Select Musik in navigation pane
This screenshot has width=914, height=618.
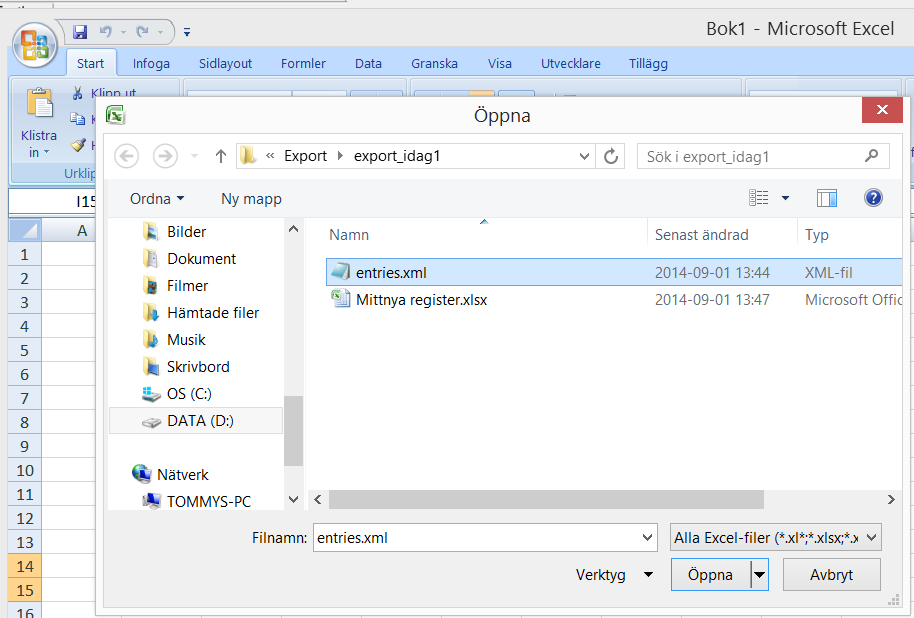186,339
